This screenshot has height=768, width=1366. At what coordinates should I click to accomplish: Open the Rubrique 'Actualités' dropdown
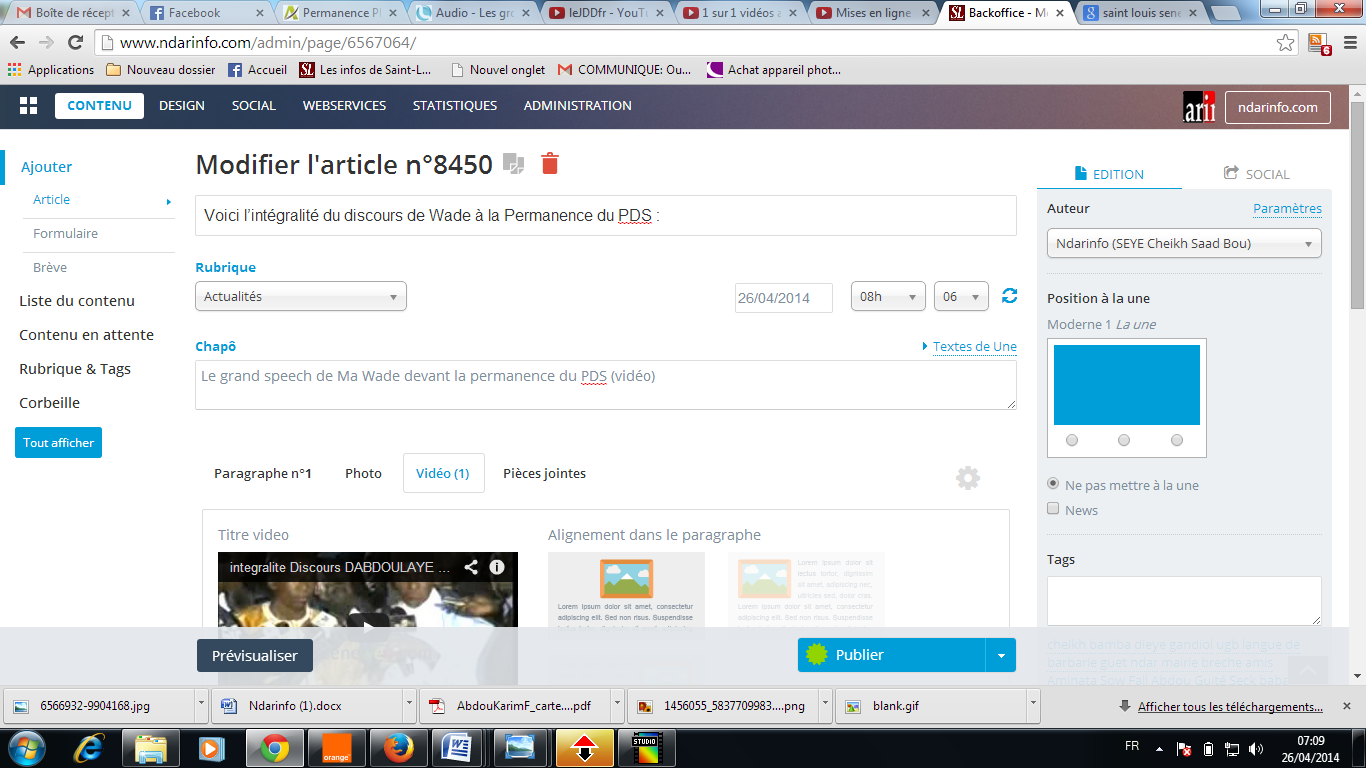click(x=300, y=297)
